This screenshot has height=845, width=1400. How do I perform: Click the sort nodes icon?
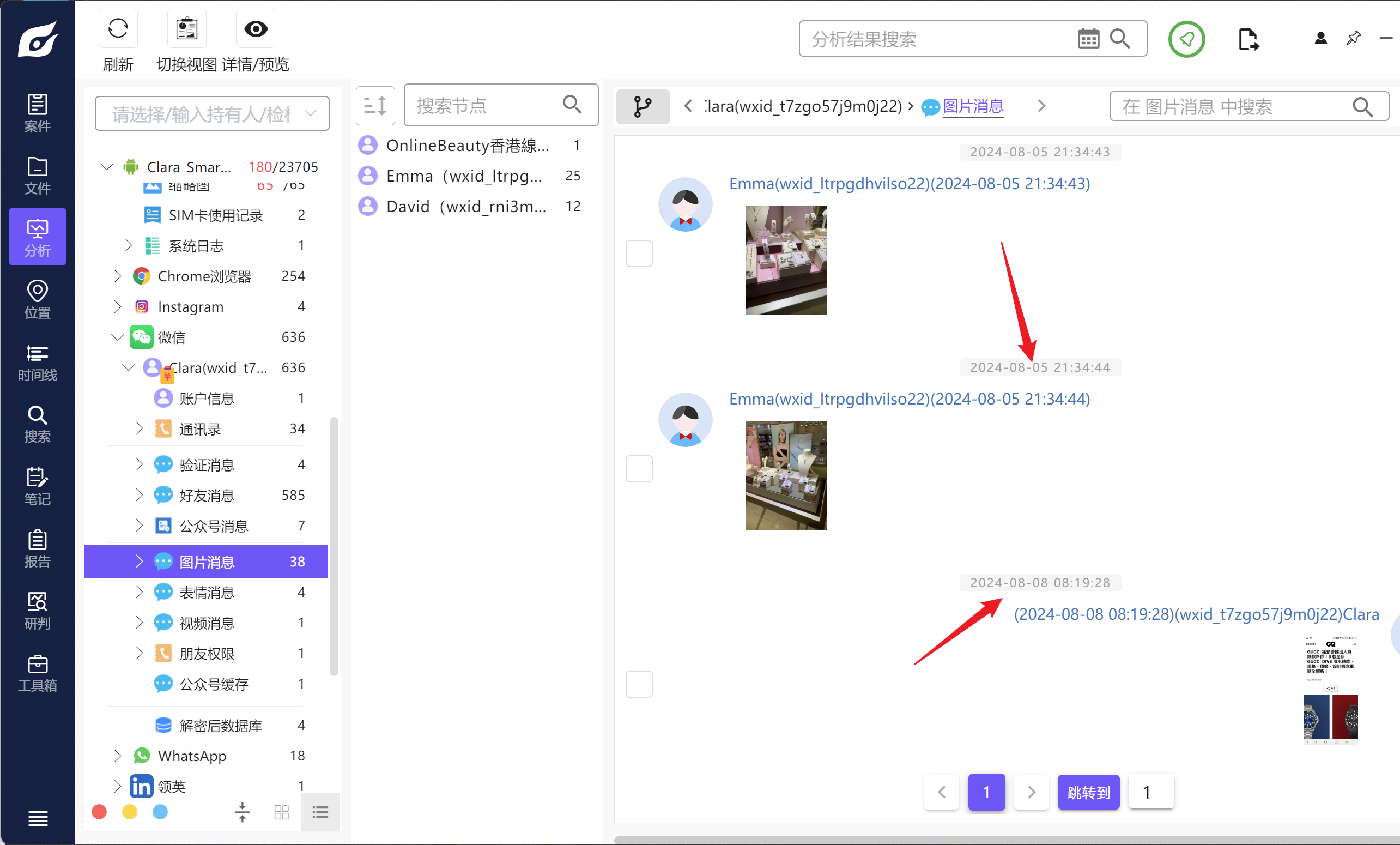click(375, 106)
